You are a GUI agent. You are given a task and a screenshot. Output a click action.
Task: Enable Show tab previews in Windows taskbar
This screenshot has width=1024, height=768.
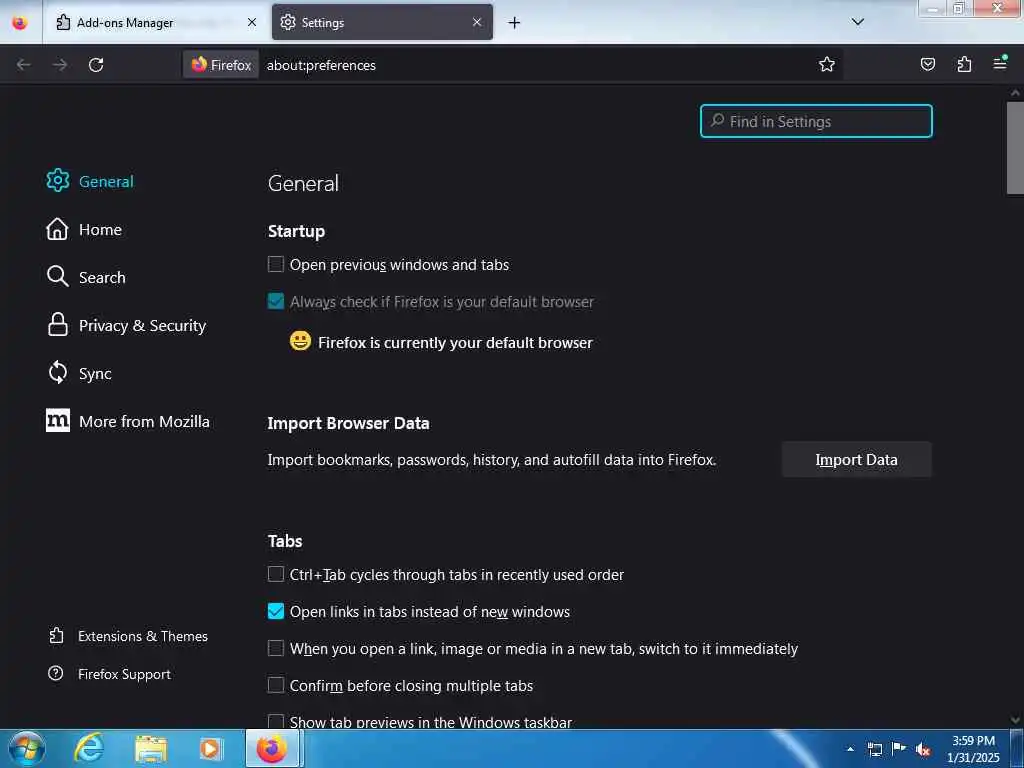click(x=276, y=721)
